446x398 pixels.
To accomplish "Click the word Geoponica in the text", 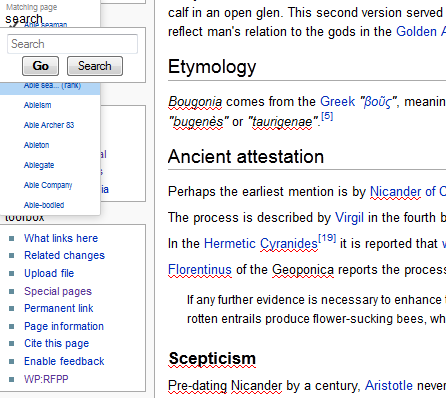I will (x=303, y=270).
